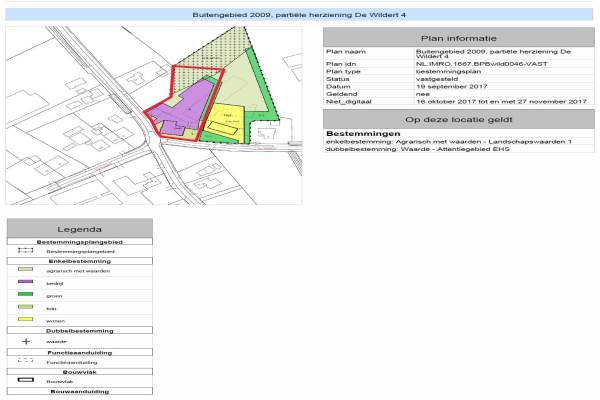Click the Legenda panel header
This screenshot has width=600, height=400.
79,229
